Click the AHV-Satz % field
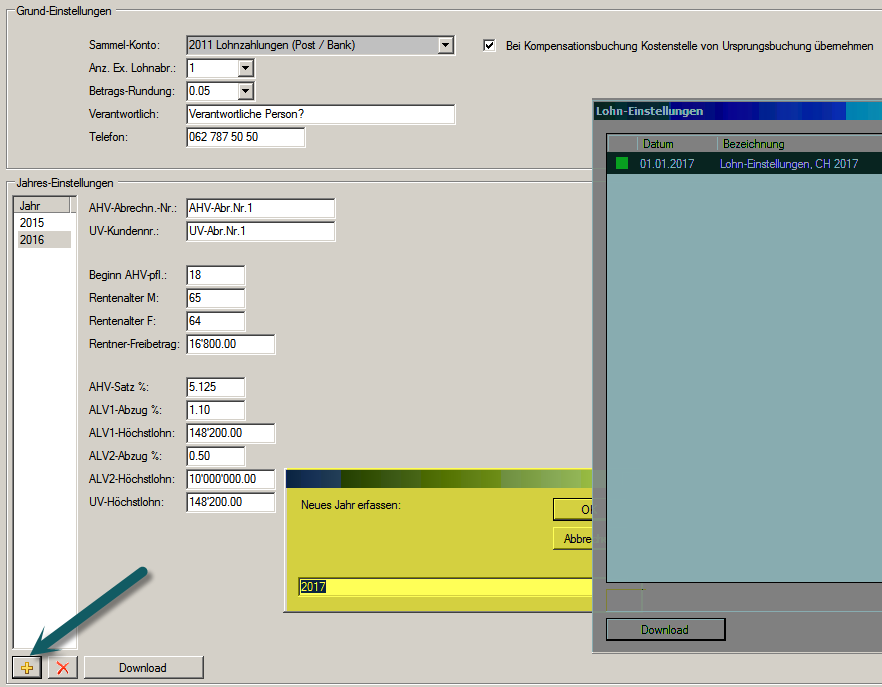Screen dimensions: 882x687 pos(215,387)
